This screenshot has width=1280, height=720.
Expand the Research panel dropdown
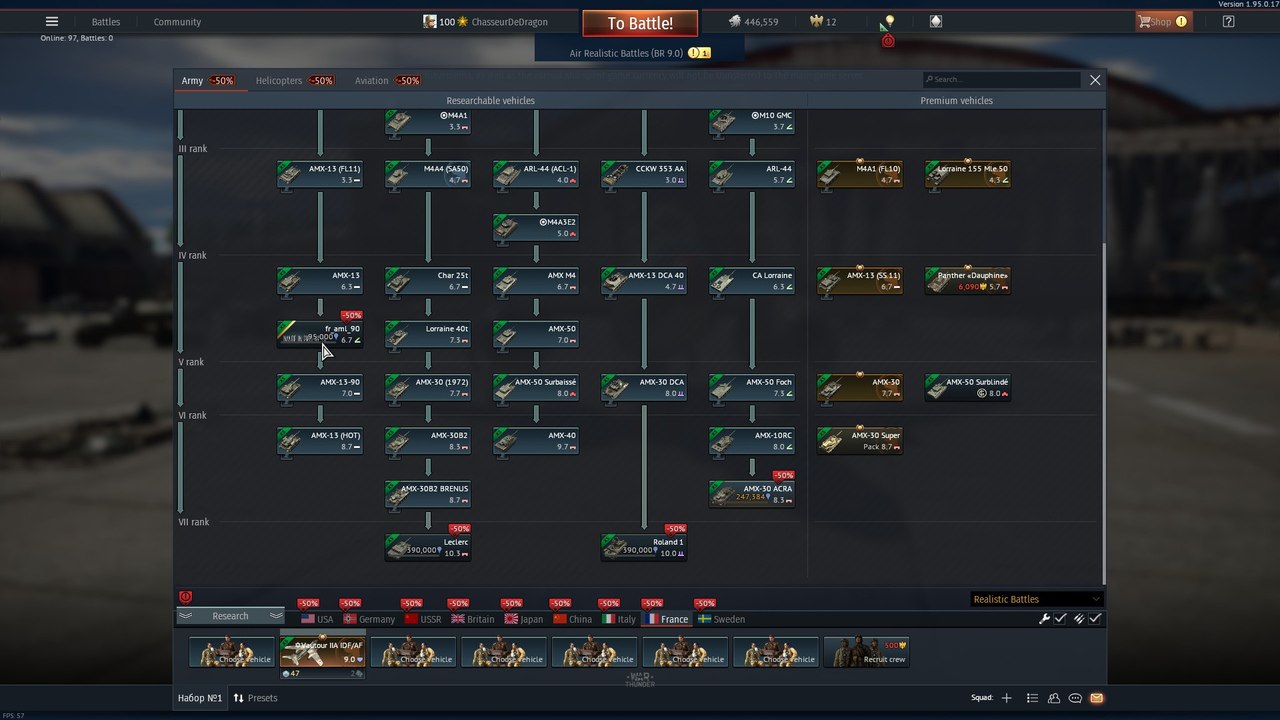[230, 616]
